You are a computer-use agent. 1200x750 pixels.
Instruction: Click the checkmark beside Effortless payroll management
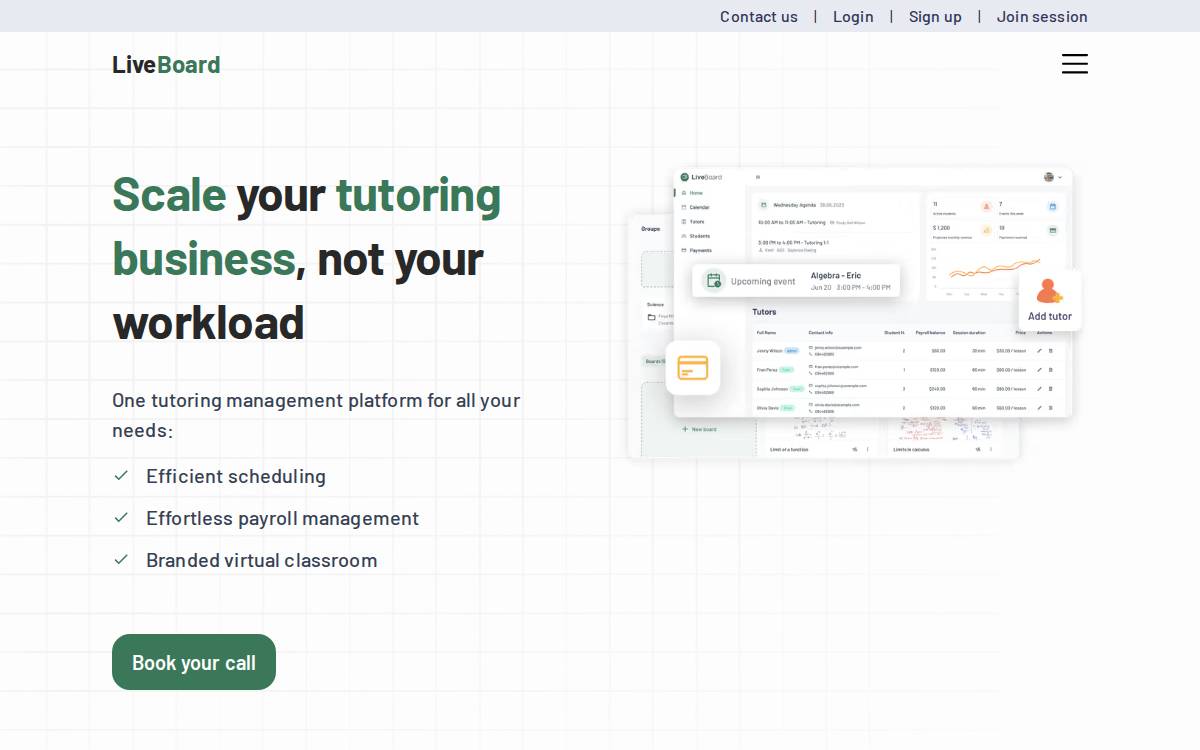[121, 518]
